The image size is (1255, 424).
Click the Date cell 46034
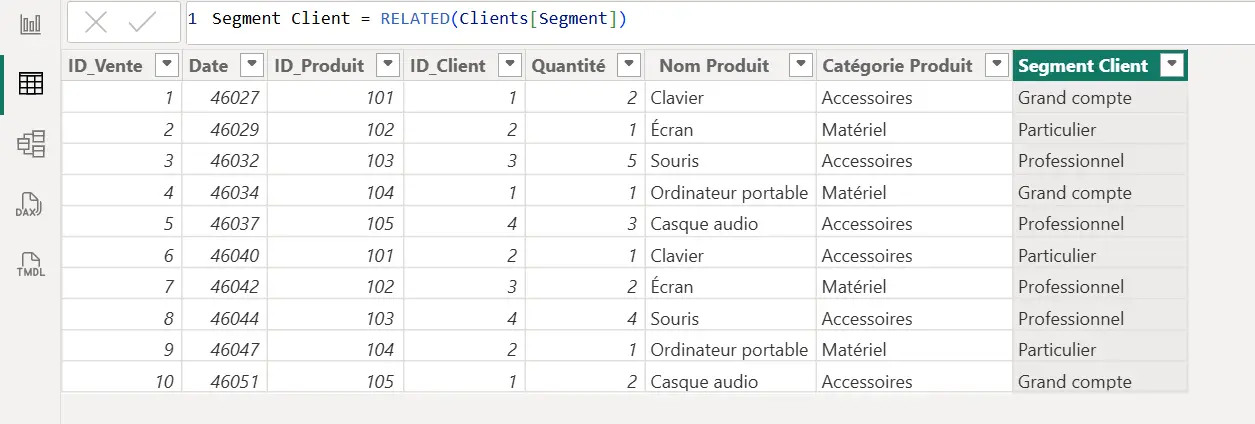[235, 193]
